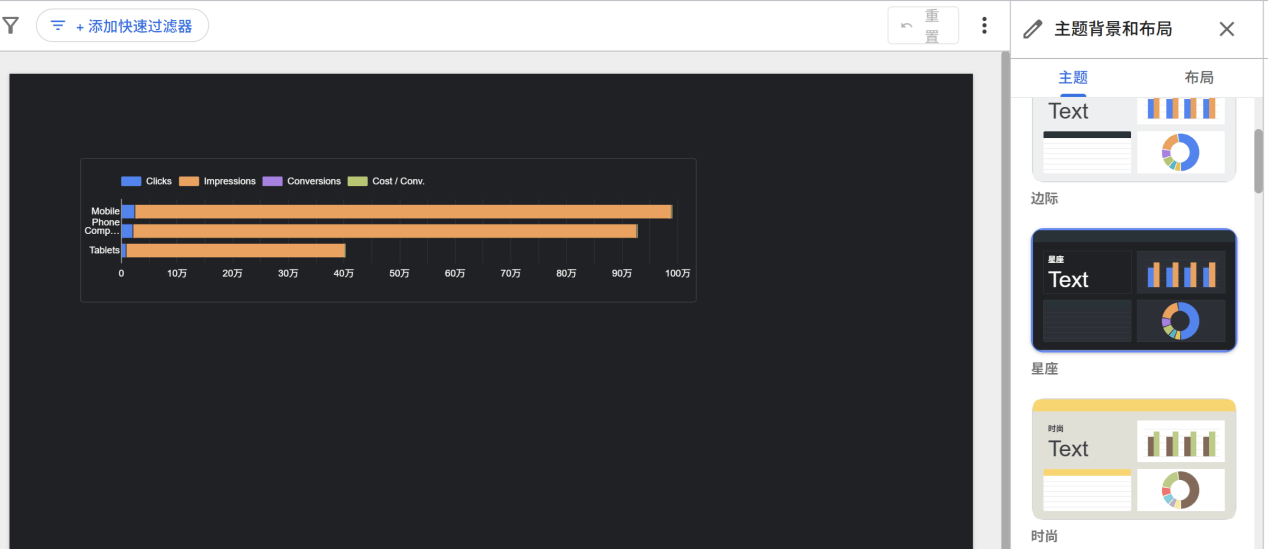1268x549 pixels.
Task: Click the blue Clicks legend swatch
Action: [x=131, y=181]
